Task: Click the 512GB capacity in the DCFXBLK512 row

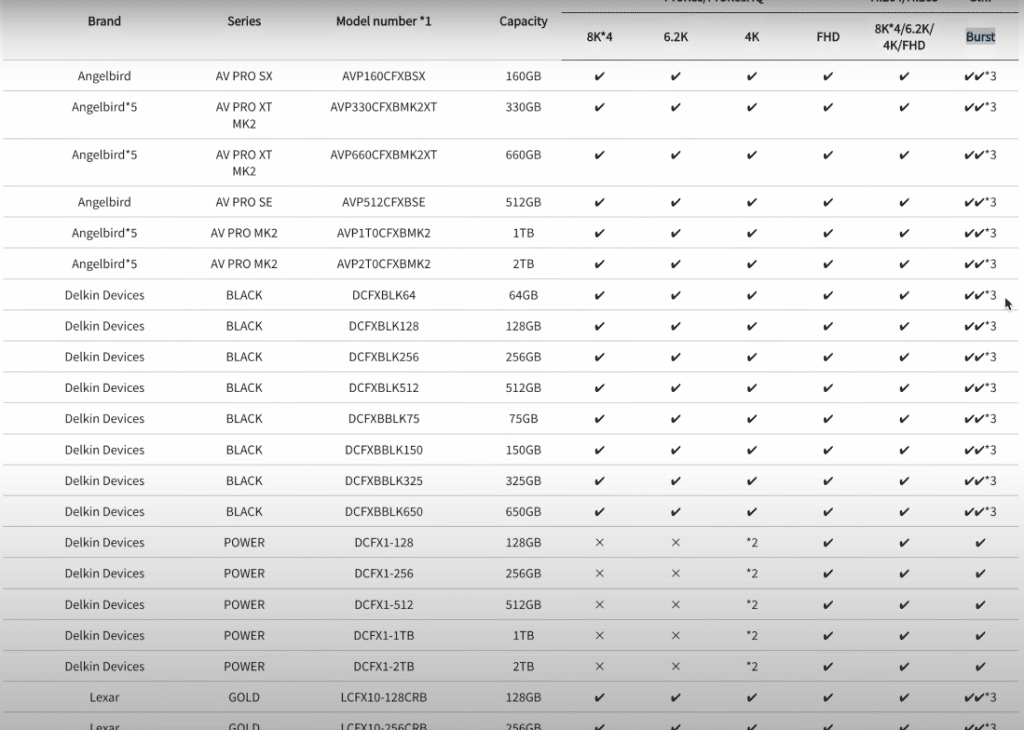Action: (x=523, y=388)
